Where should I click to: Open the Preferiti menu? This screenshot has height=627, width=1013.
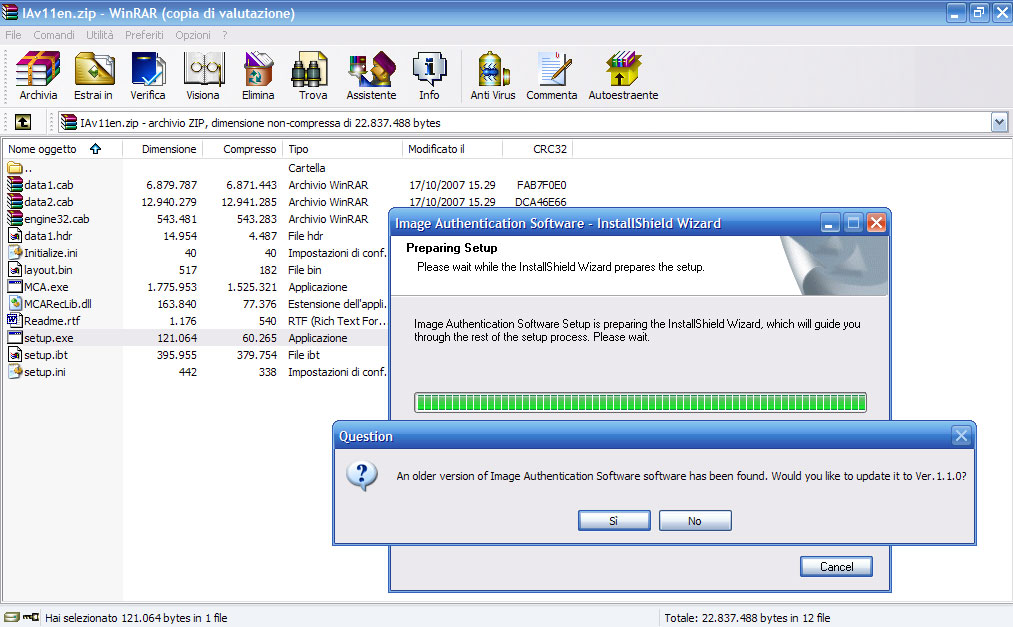[x=144, y=35]
